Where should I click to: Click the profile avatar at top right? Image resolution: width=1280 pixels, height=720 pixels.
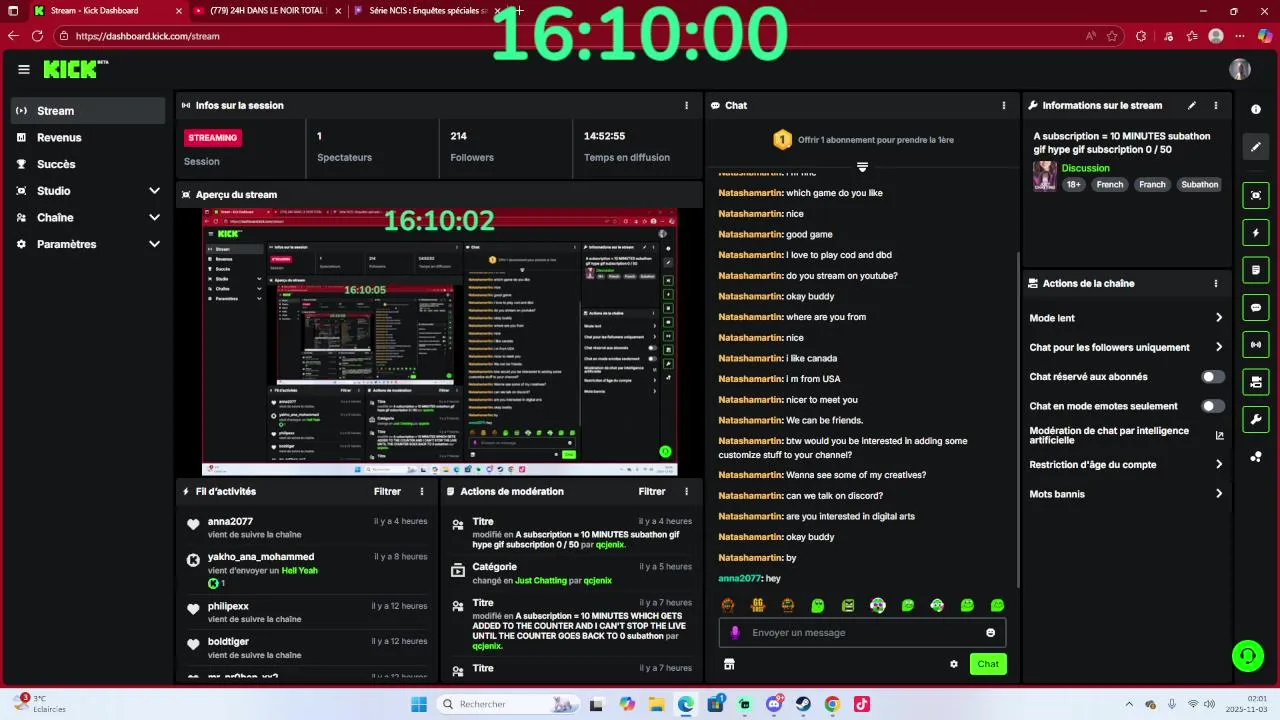[1240, 69]
